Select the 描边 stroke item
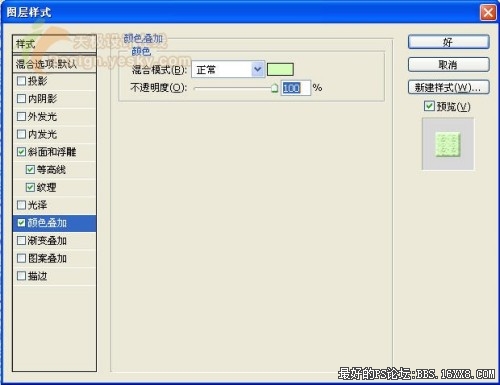Viewport: 500px width, 385px height. click(54, 276)
